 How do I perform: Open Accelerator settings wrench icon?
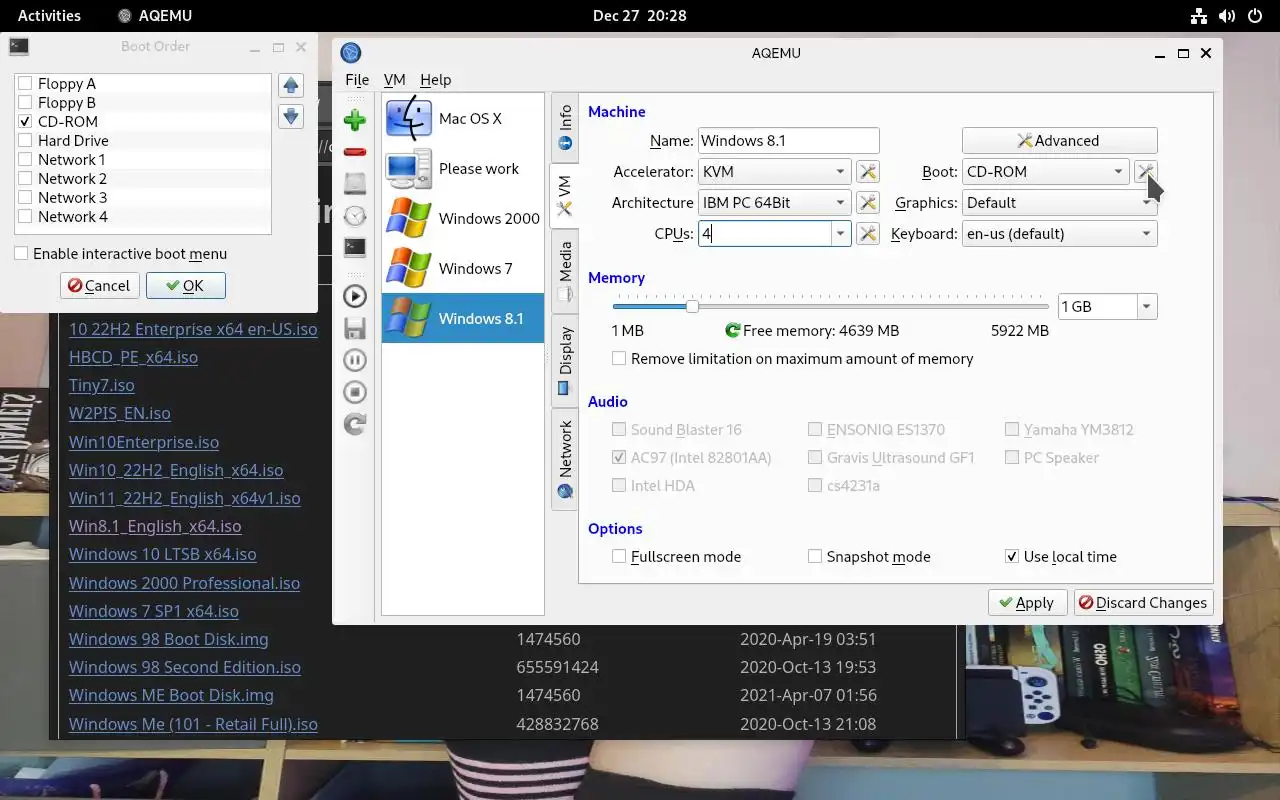(868, 172)
